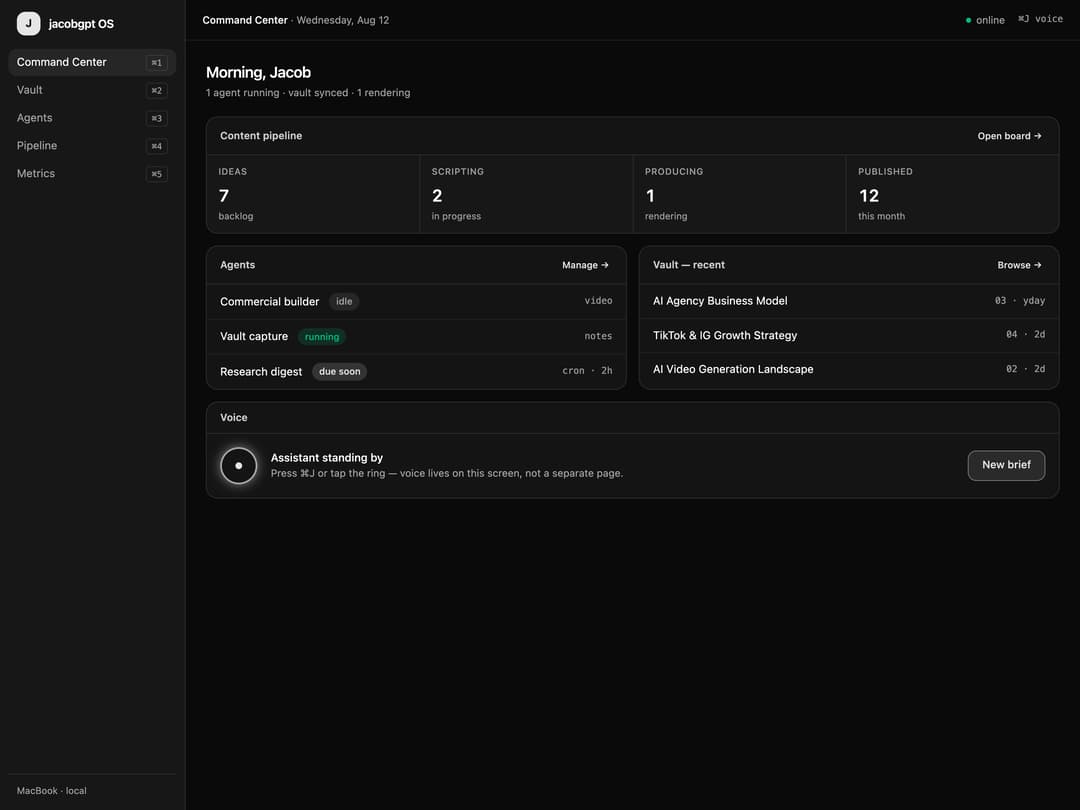Click the idle status badge
Image resolution: width=1080 pixels, height=810 pixels.
click(344, 302)
